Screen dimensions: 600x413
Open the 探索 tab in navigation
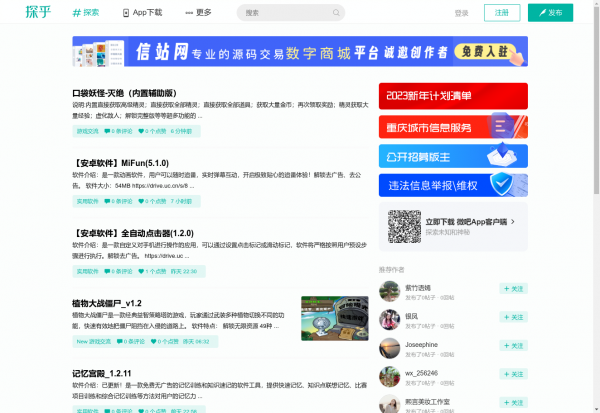point(86,13)
